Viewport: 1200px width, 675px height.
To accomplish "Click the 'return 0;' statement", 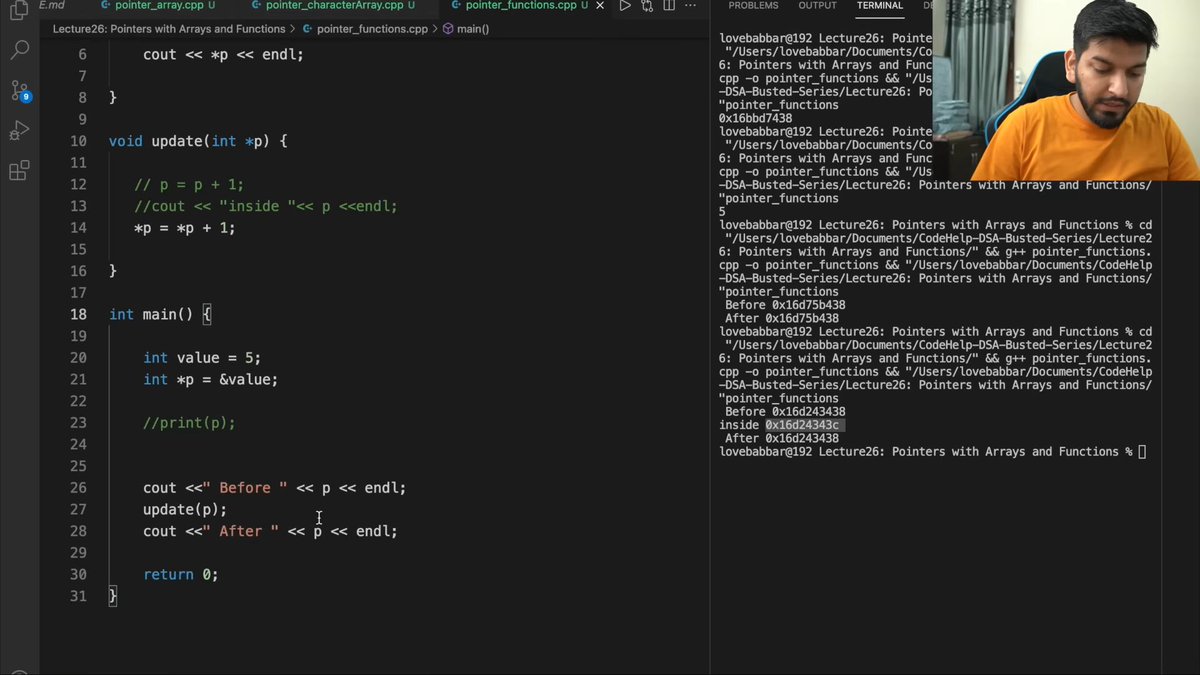I will click(x=181, y=574).
